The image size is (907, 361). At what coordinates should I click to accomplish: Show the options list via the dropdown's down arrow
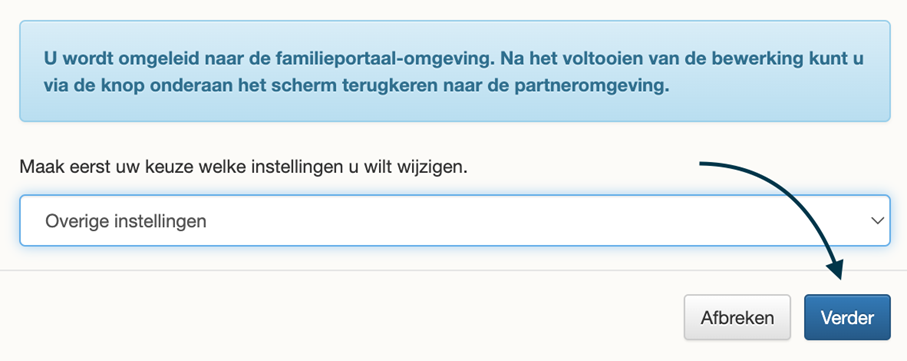click(x=877, y=220)
